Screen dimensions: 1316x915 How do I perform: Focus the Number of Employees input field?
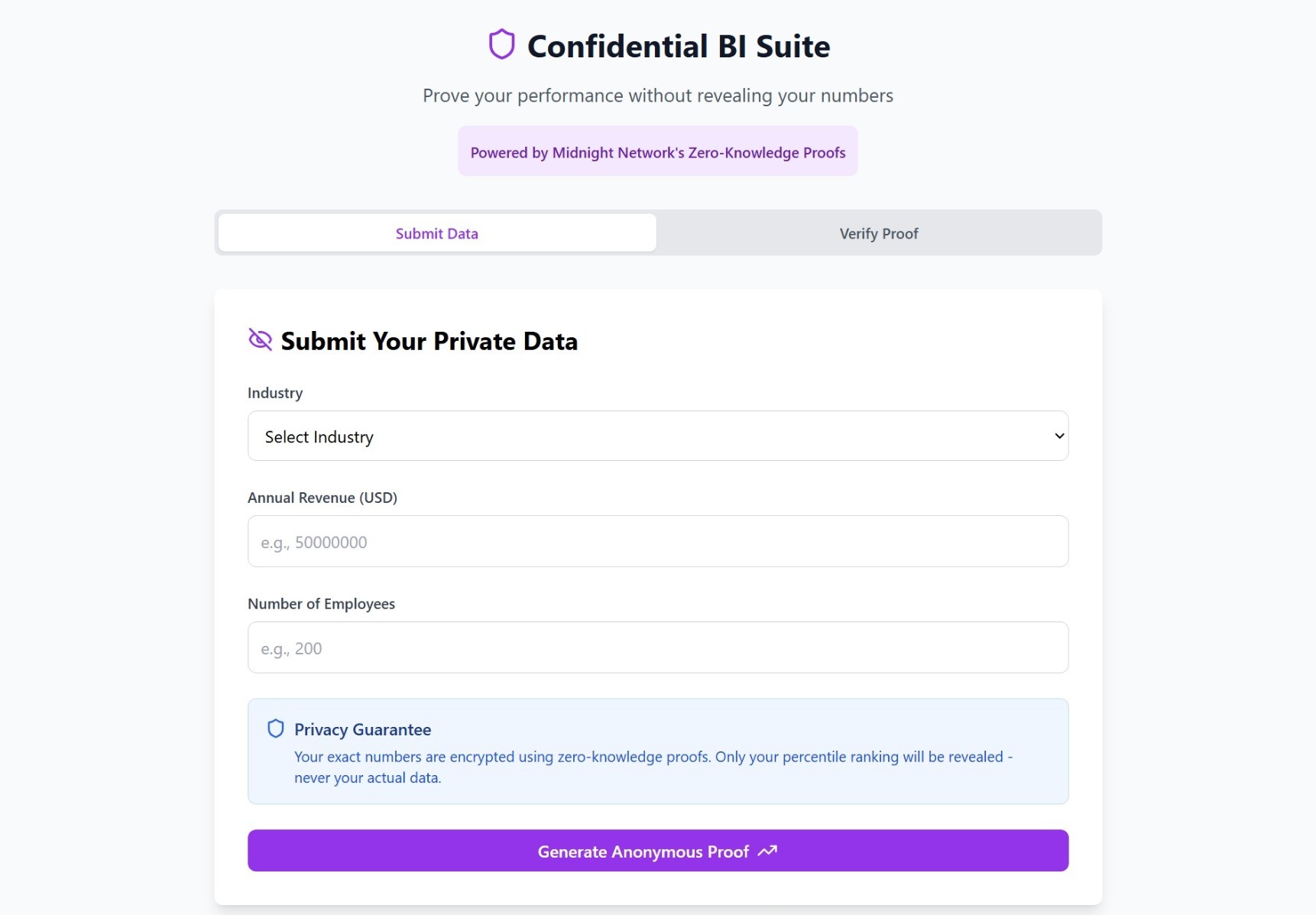(x=657, y=647)
